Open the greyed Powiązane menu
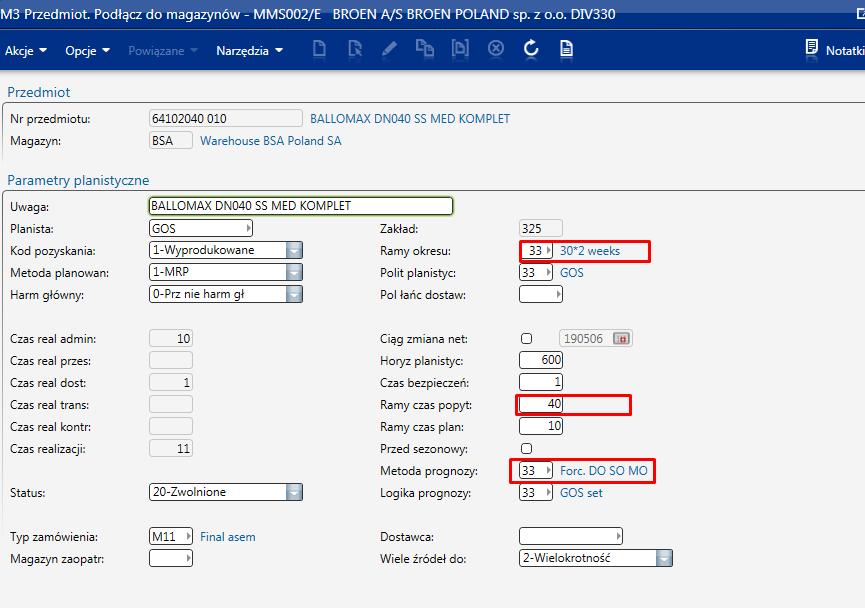Image resolution: width=865 pixels, height=608 pixels. point(163,51)
